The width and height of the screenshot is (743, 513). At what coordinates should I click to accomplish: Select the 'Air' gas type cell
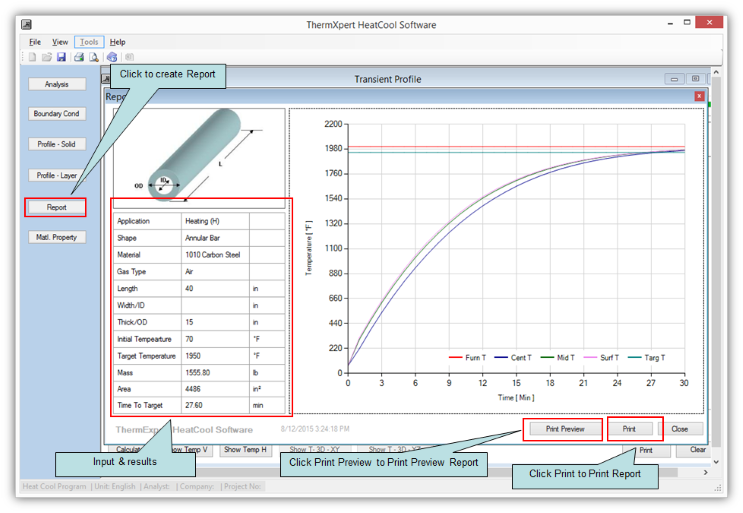215,271
